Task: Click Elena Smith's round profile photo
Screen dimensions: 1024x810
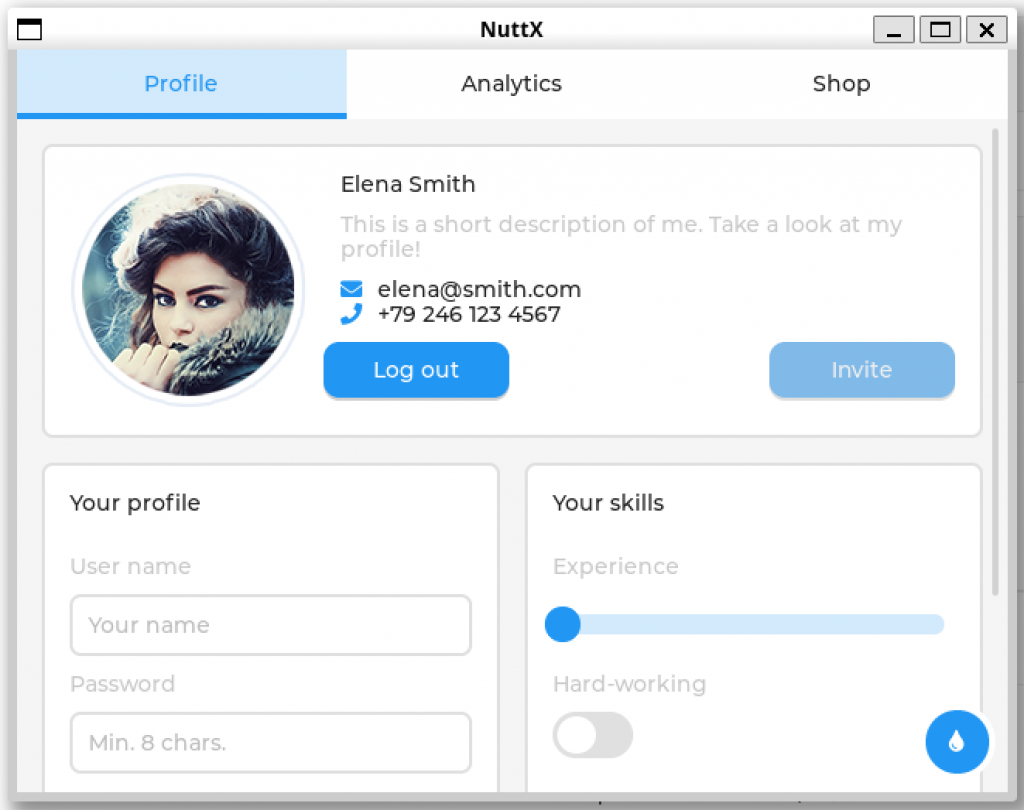Action: tap(188, 290)
